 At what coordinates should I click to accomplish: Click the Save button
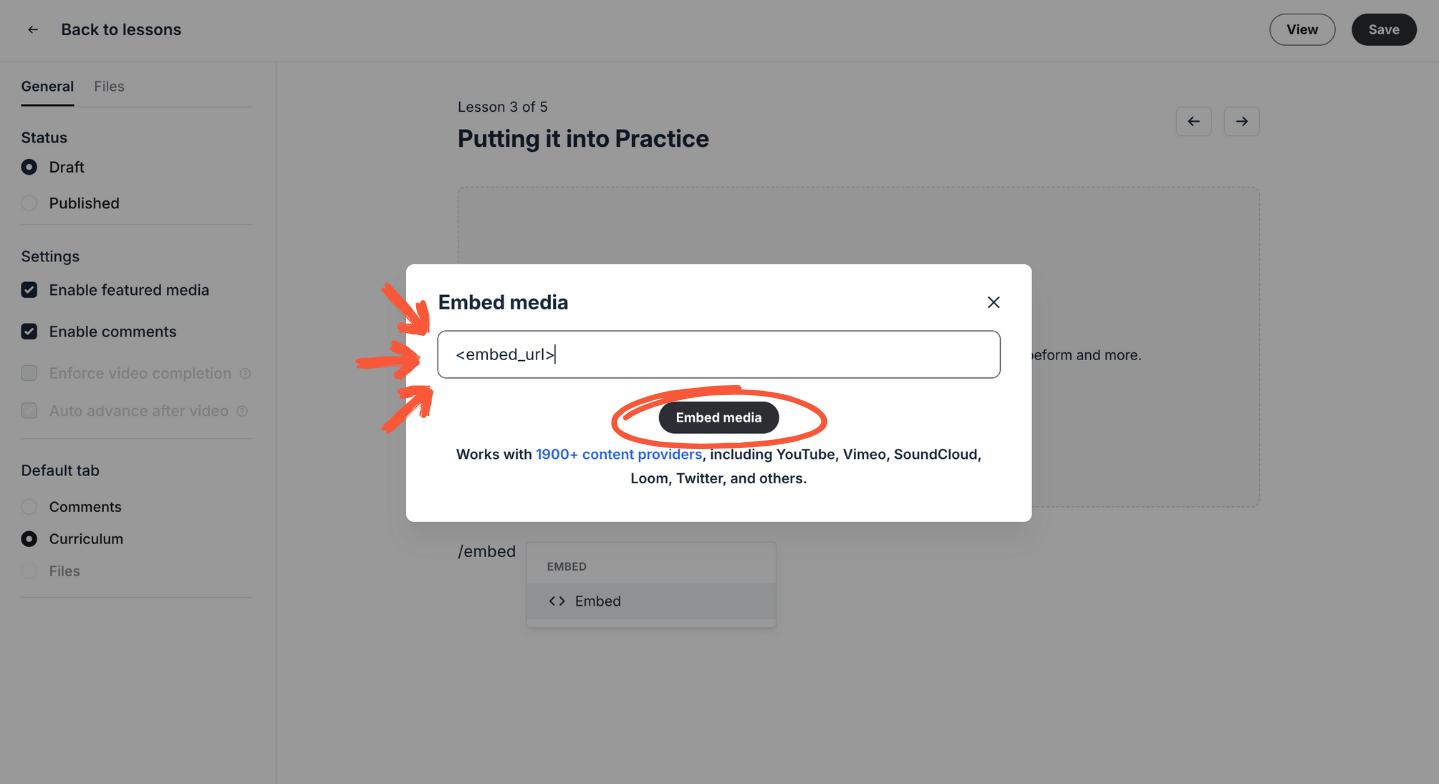pos(1383,30)
